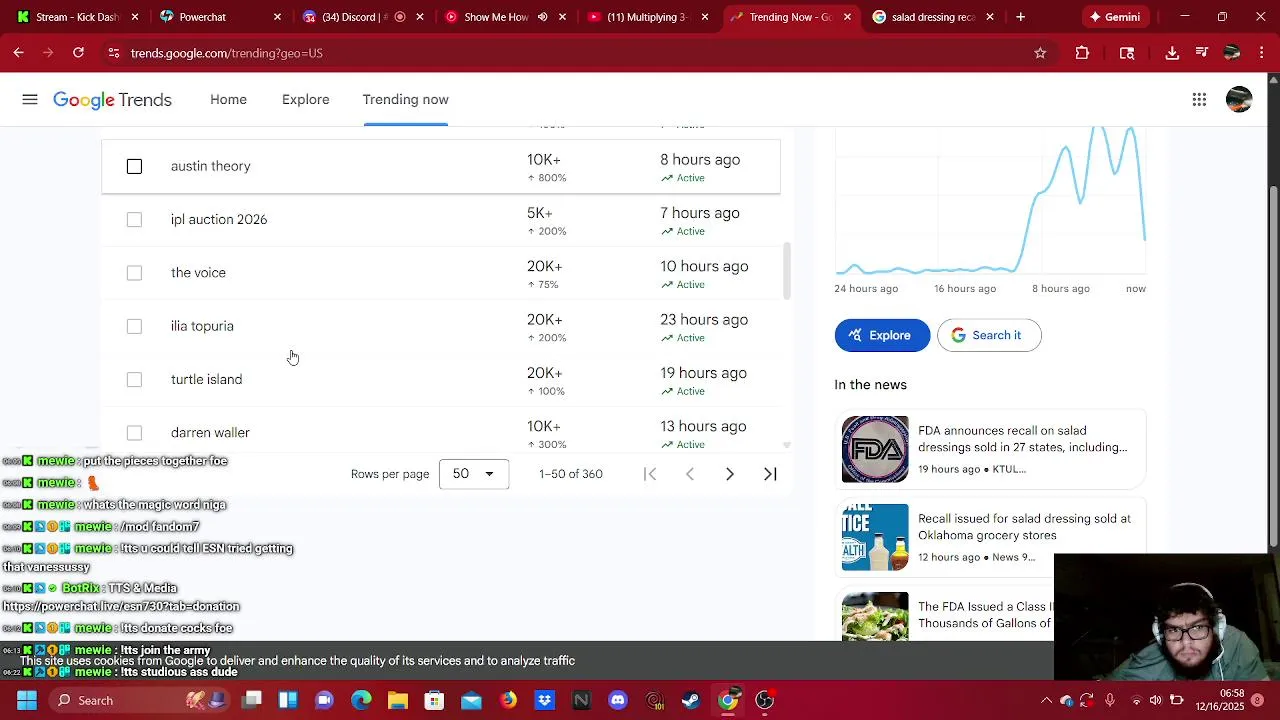Open Mail app from taskbar

point(471,700)
